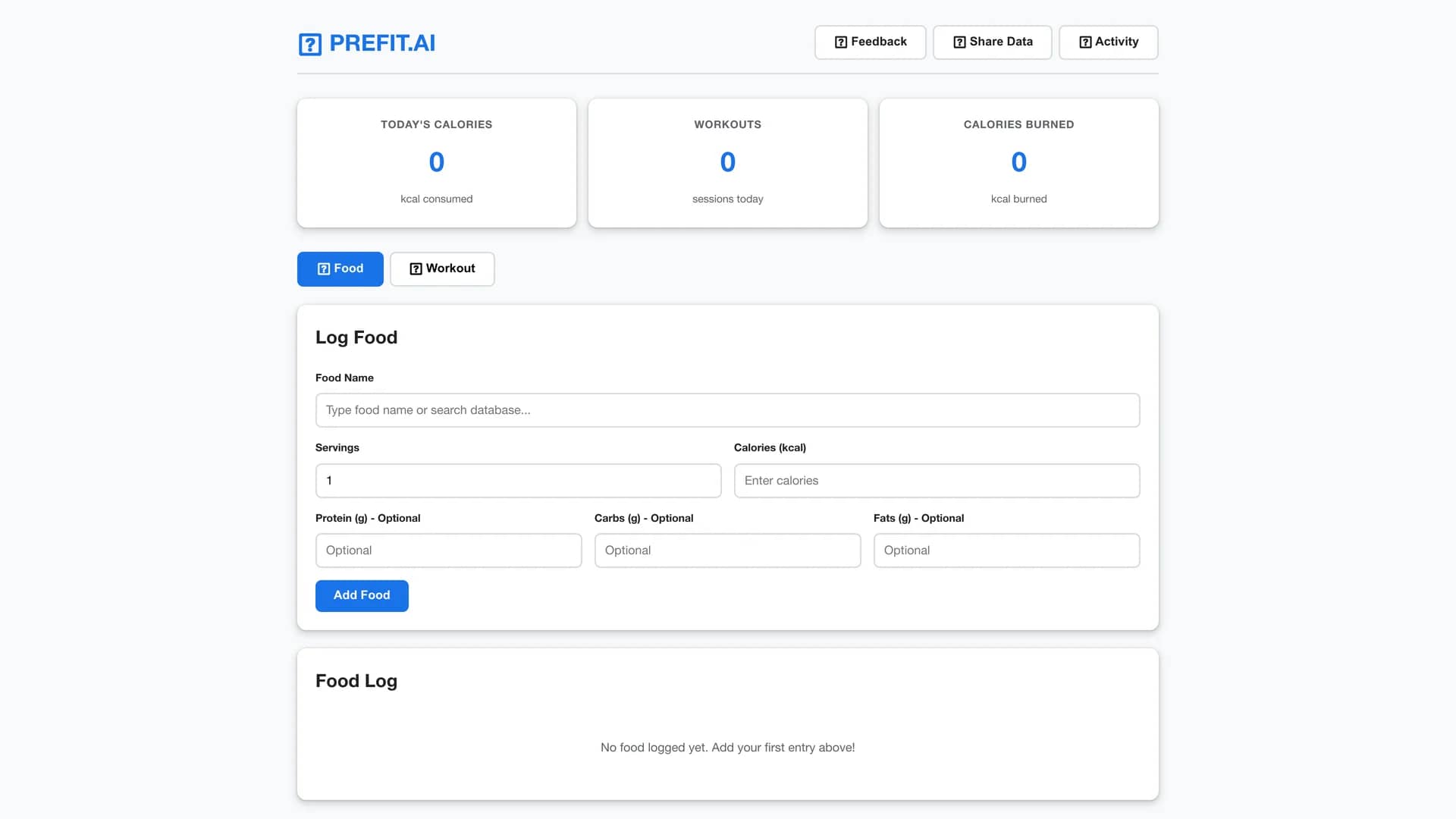
Task: Click the PREFIT.AI brand title text
Action: tap(382, 43)
